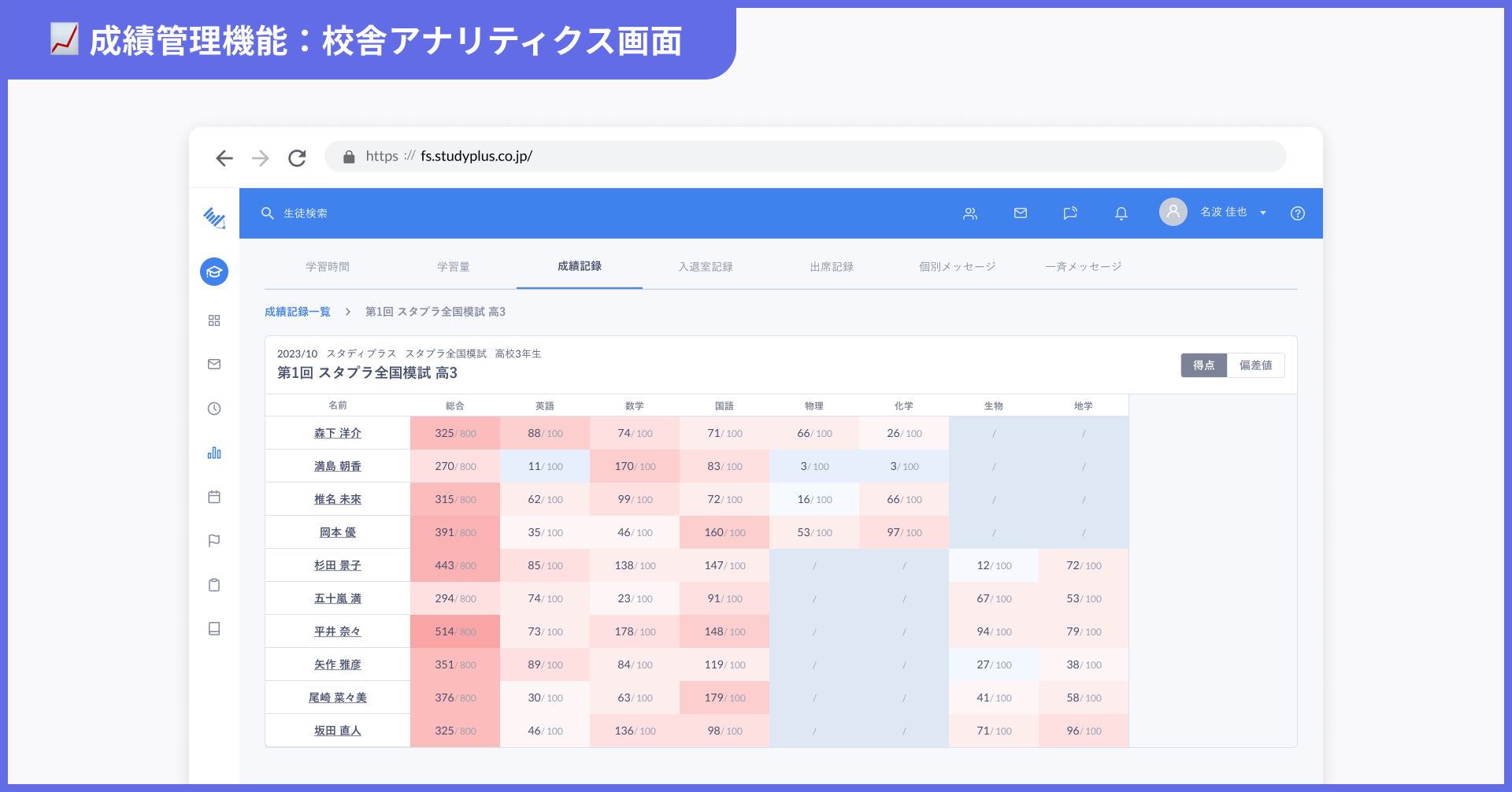The width and height of the screenshot is (1512, 792).
Task: Open the help question mark icon
Action: tap(1298, 213)
